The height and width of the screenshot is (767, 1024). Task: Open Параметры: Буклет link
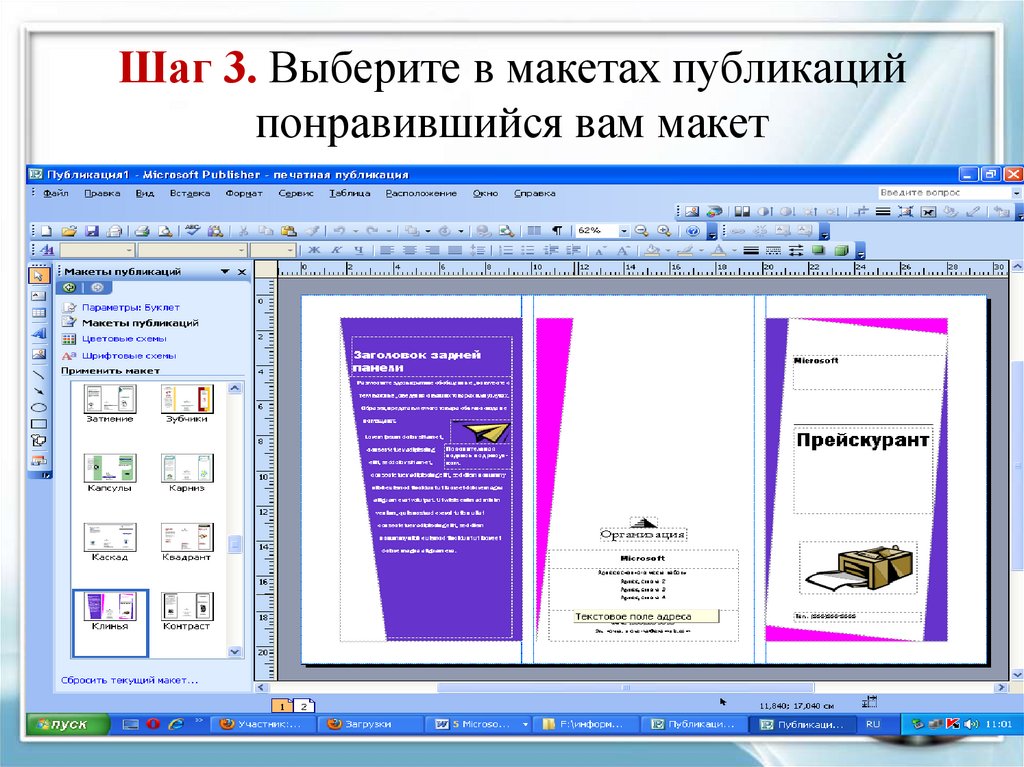[x=131, y=307]
